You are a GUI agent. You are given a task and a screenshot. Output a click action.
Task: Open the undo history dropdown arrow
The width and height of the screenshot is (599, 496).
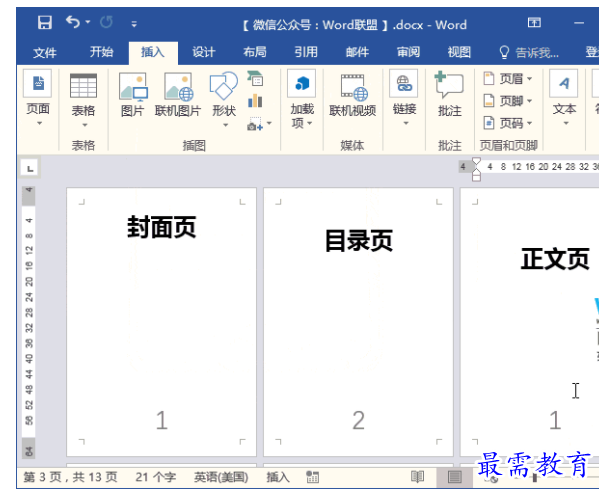[88, 22]
